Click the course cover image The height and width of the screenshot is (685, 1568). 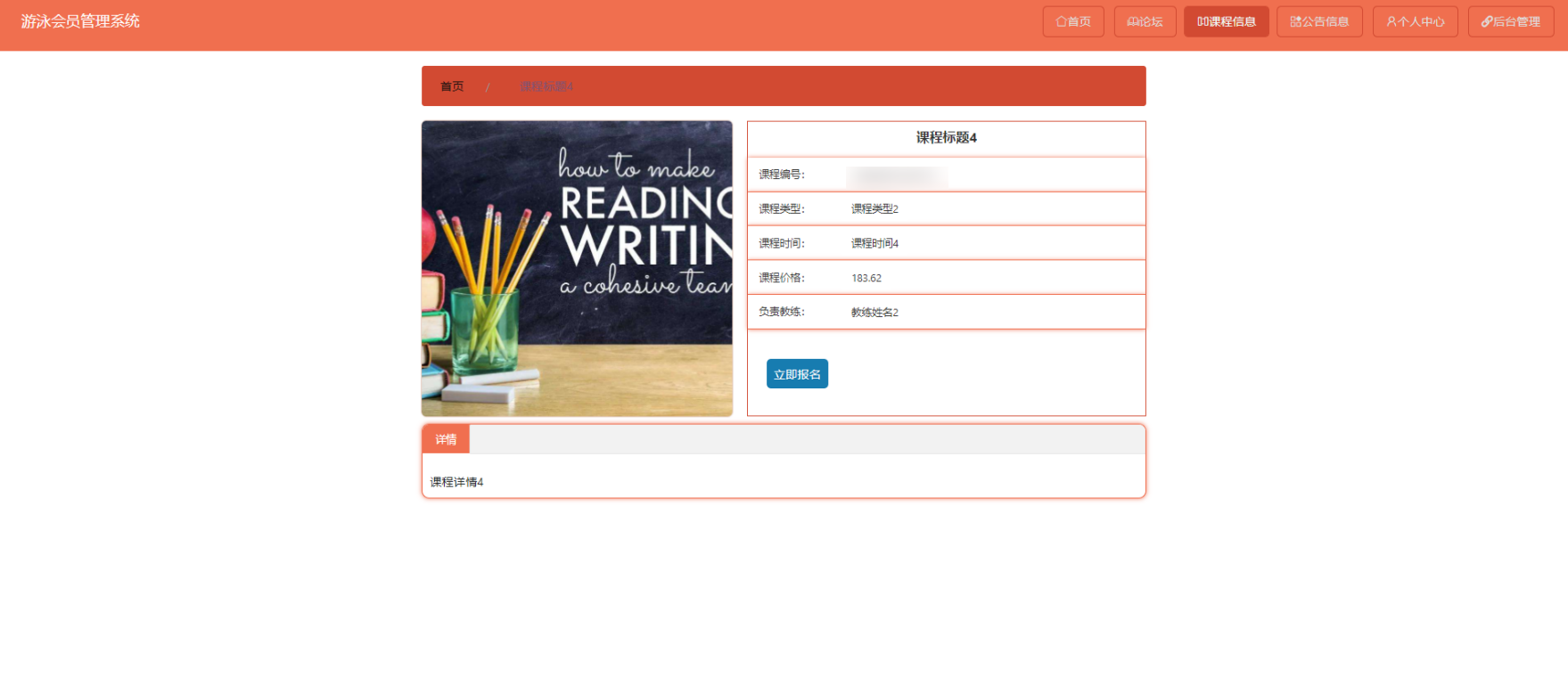(577, 268)
